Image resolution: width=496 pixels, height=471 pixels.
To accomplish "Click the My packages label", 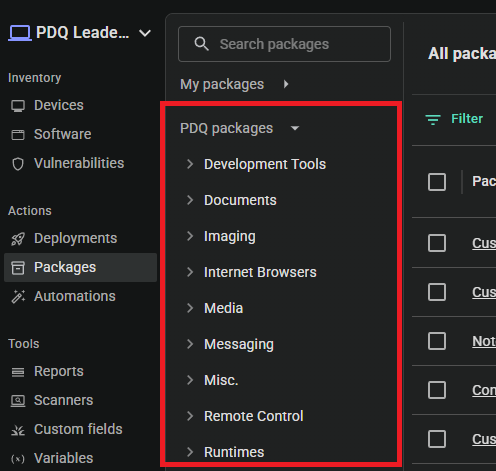I will (x=222, y=84).
